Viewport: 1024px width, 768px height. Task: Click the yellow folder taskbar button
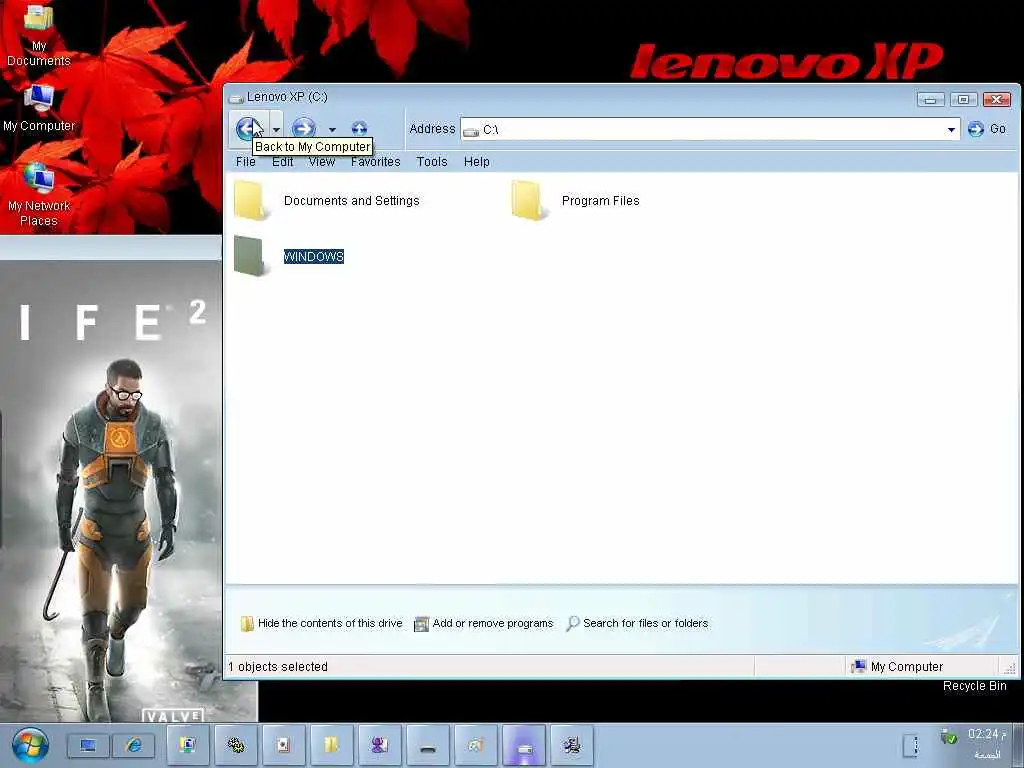coord(332,745)
